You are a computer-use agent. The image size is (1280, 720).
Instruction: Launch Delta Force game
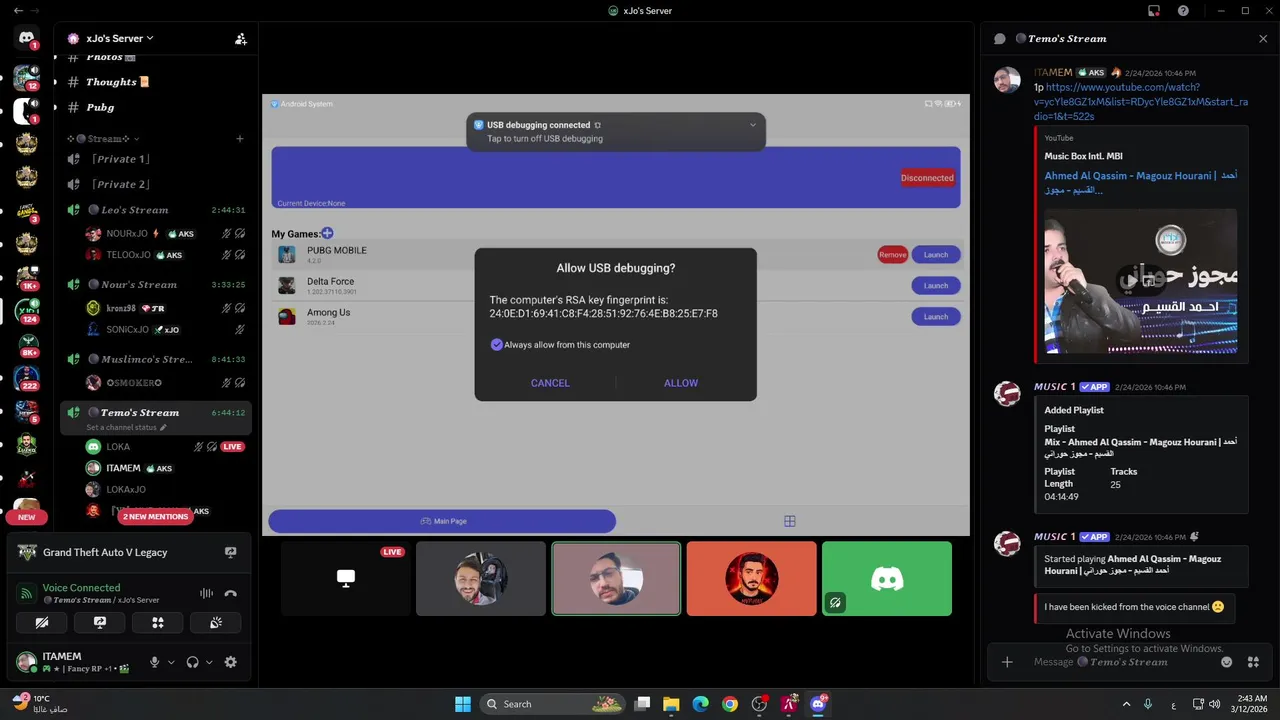click(936, 286)
